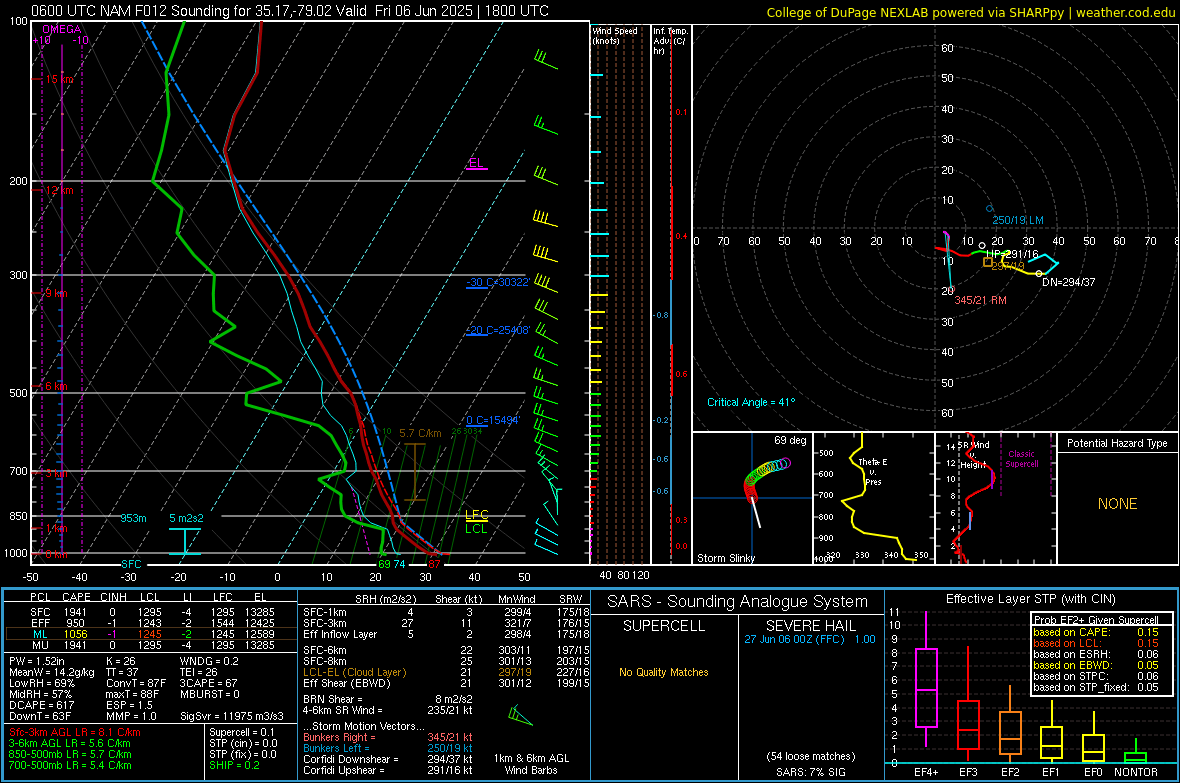Select the 'Sfc-3km AGL LR = 8.1 C/km' line
Viewport: 1180px width, 783px height.
tap(75, 732)
